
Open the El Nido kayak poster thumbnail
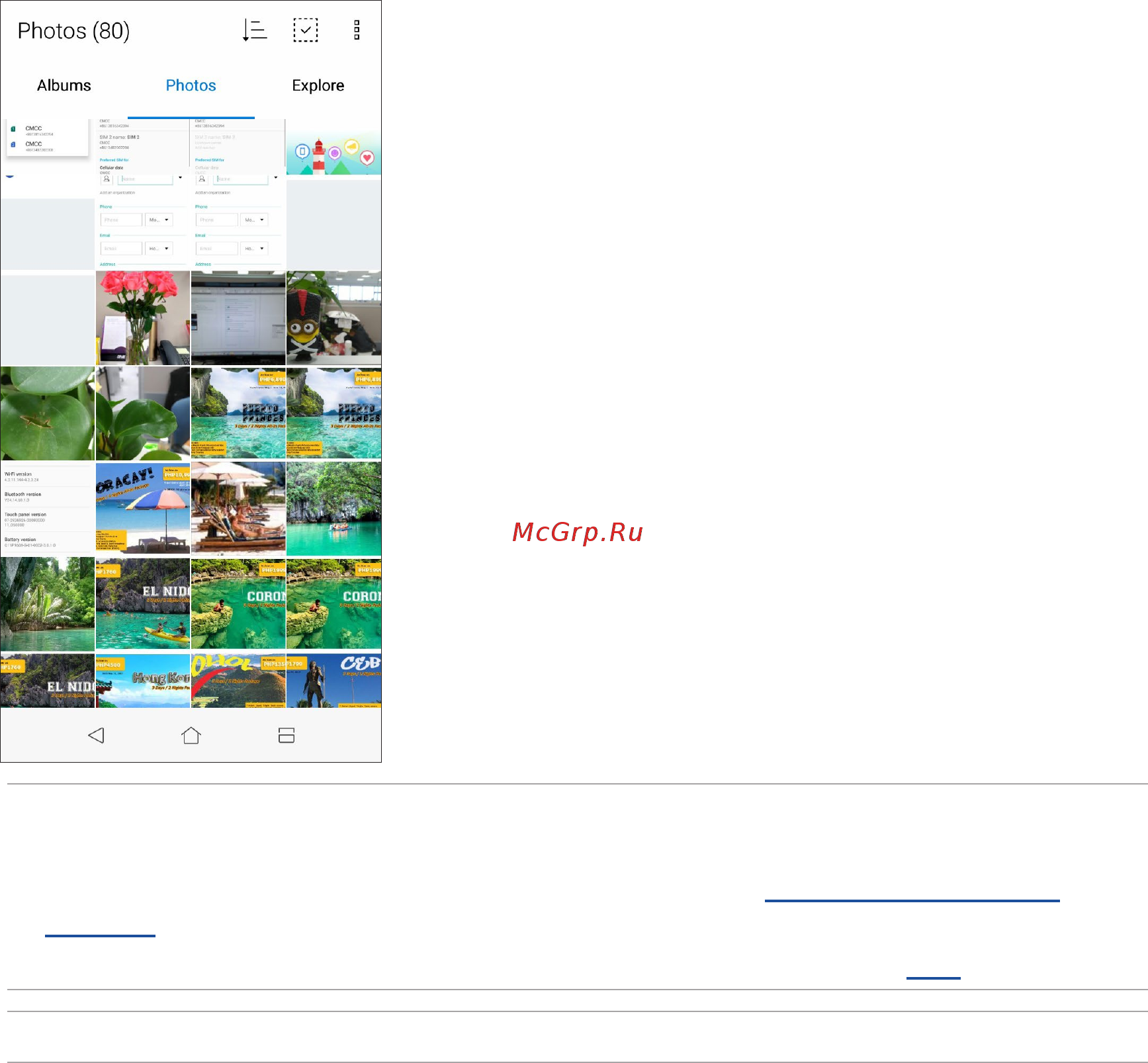pyautogui.click(x=143, y=604)
